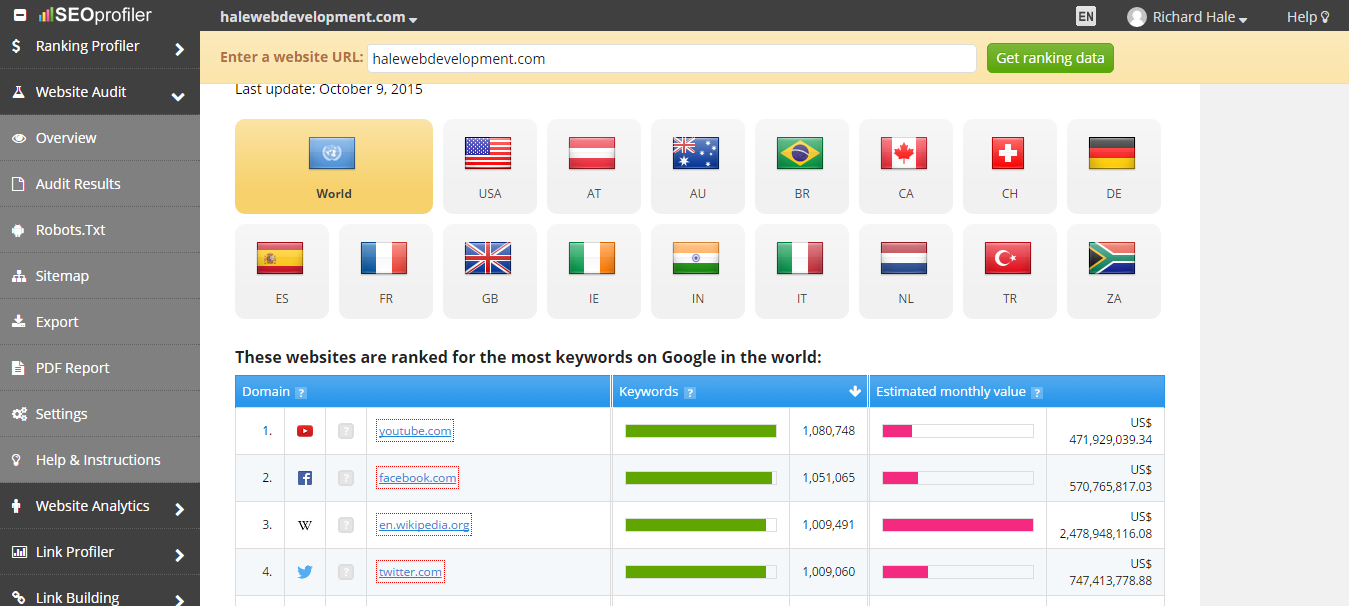Viewport: 1349px width, 606px height.
Task: Expand the Link Profiler sidebar section
Action: point(100,552)
